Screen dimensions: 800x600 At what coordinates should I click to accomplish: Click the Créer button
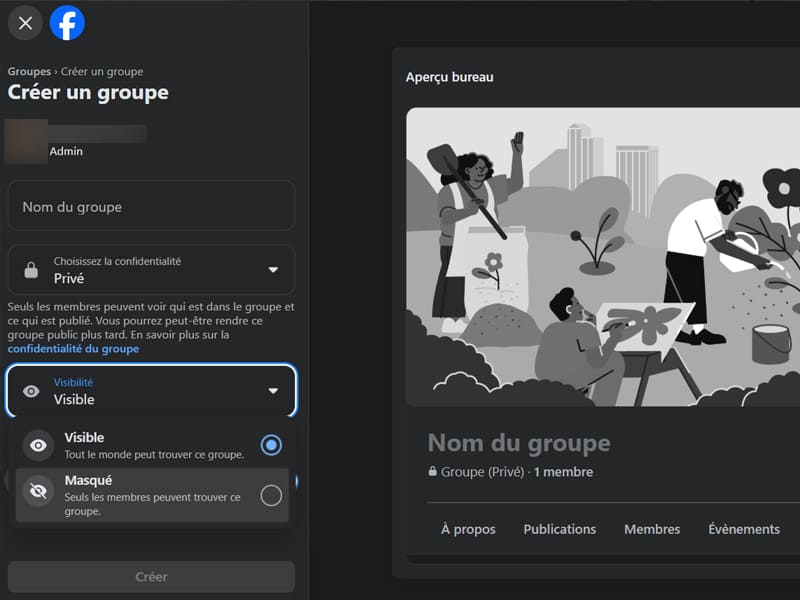click(151, 577)
